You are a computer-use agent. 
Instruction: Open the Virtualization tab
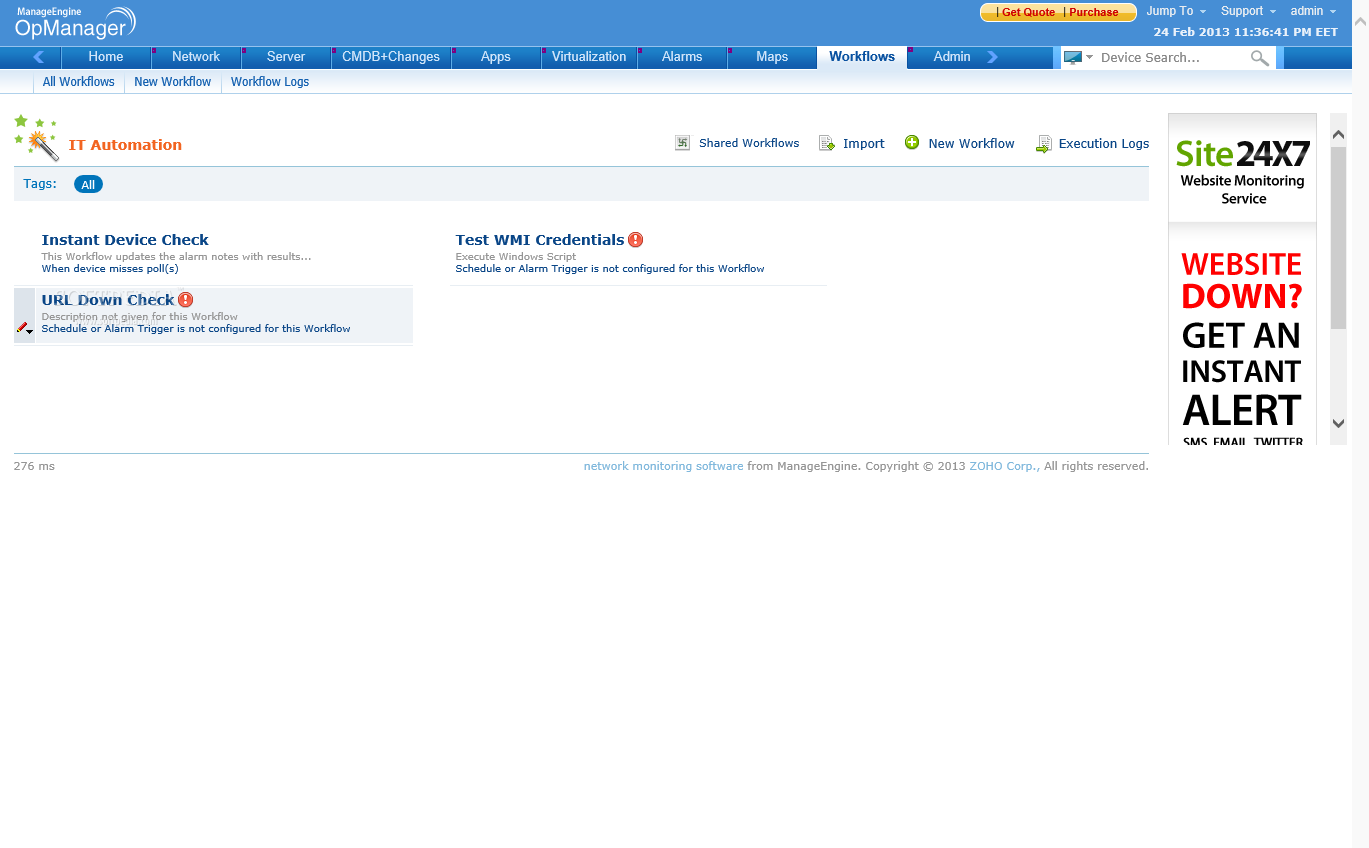click(x=589, y=57)
